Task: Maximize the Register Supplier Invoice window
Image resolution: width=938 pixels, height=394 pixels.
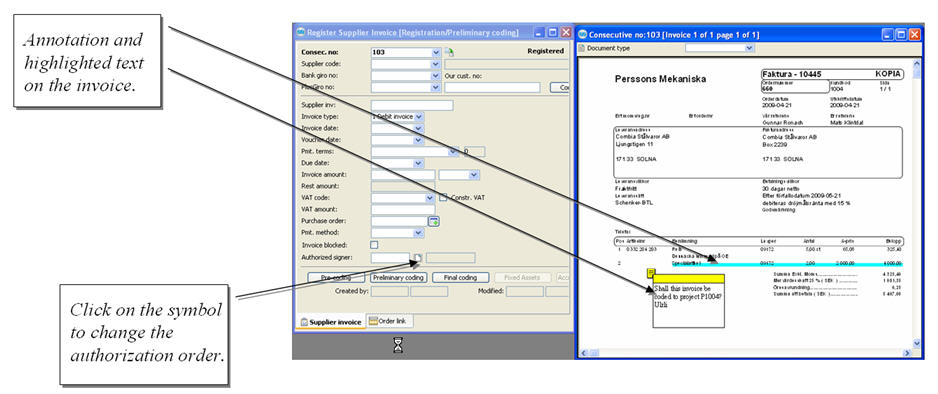Action: pos(553,33)
